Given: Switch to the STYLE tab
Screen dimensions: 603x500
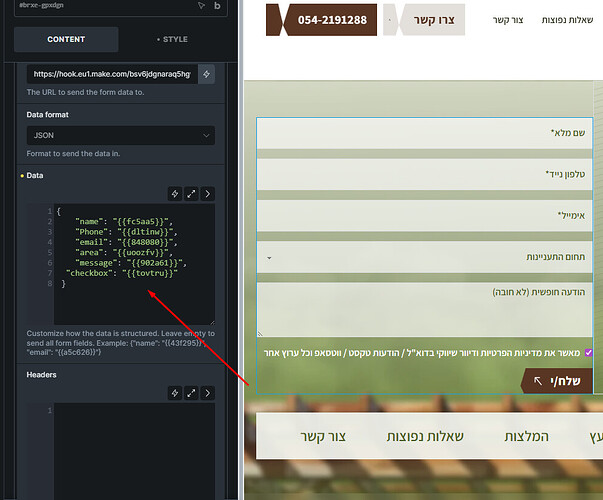Looking at the screenshot, I should (x=172, y=39).
